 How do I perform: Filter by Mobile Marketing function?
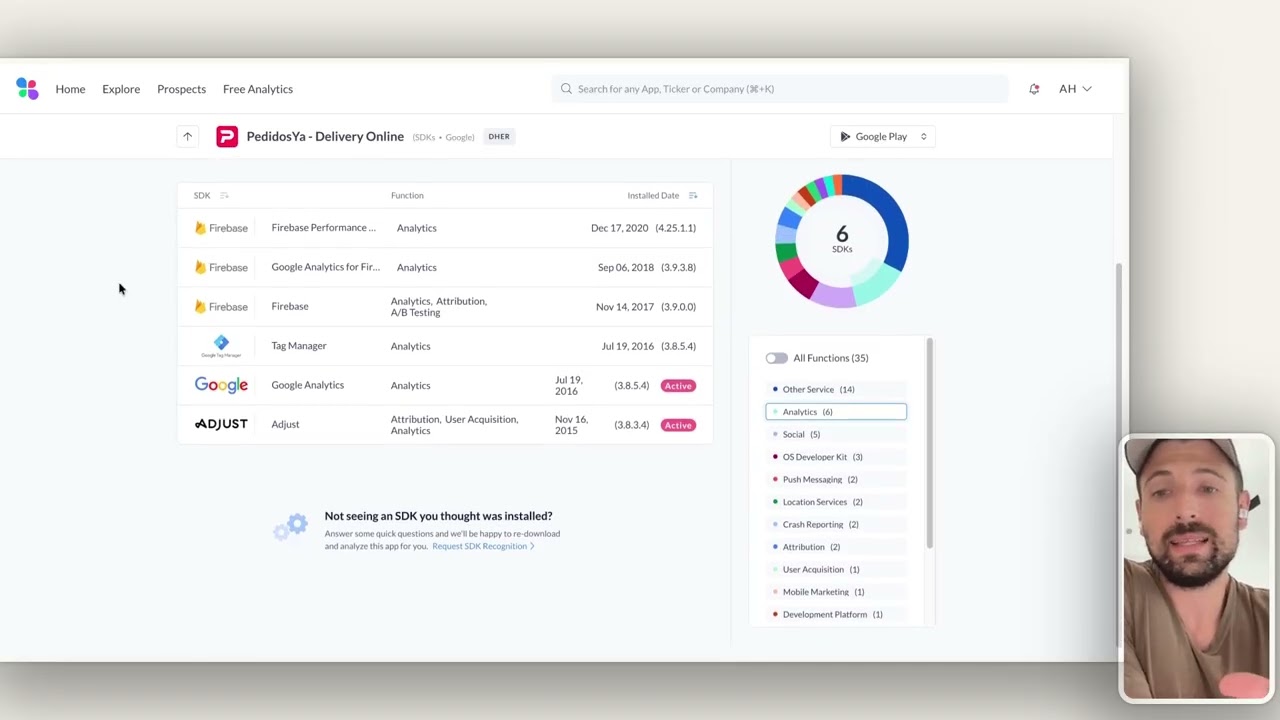[x=836, y=592]
